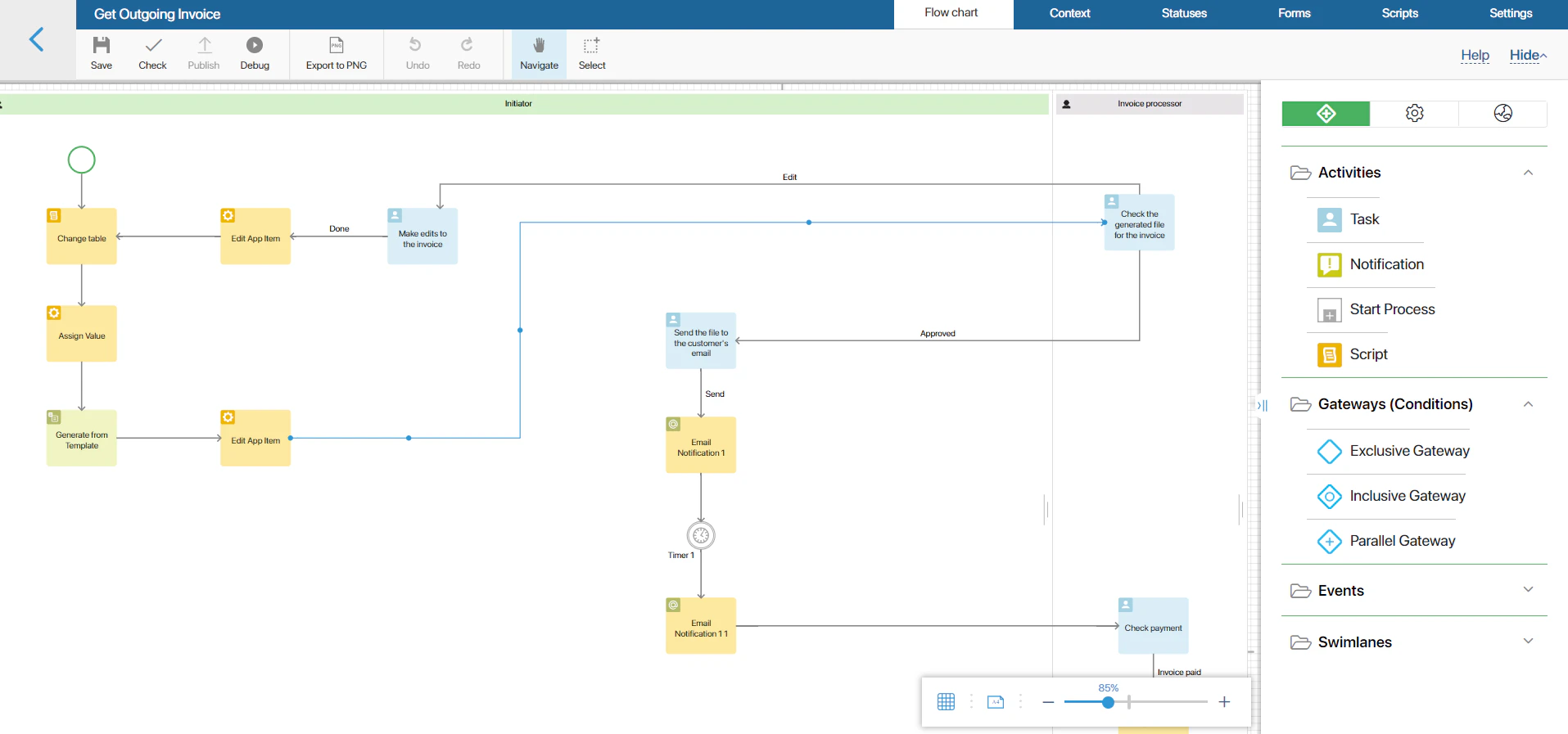
Task: Select the Email Notification 1 1 node
Action: pos(701,626)
